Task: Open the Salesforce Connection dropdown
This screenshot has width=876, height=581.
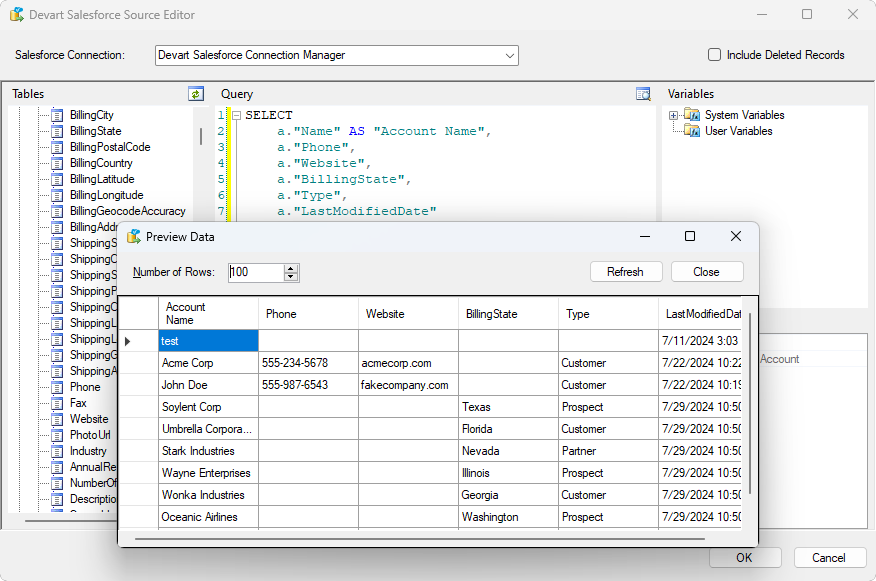Action: tap(510, 55)
